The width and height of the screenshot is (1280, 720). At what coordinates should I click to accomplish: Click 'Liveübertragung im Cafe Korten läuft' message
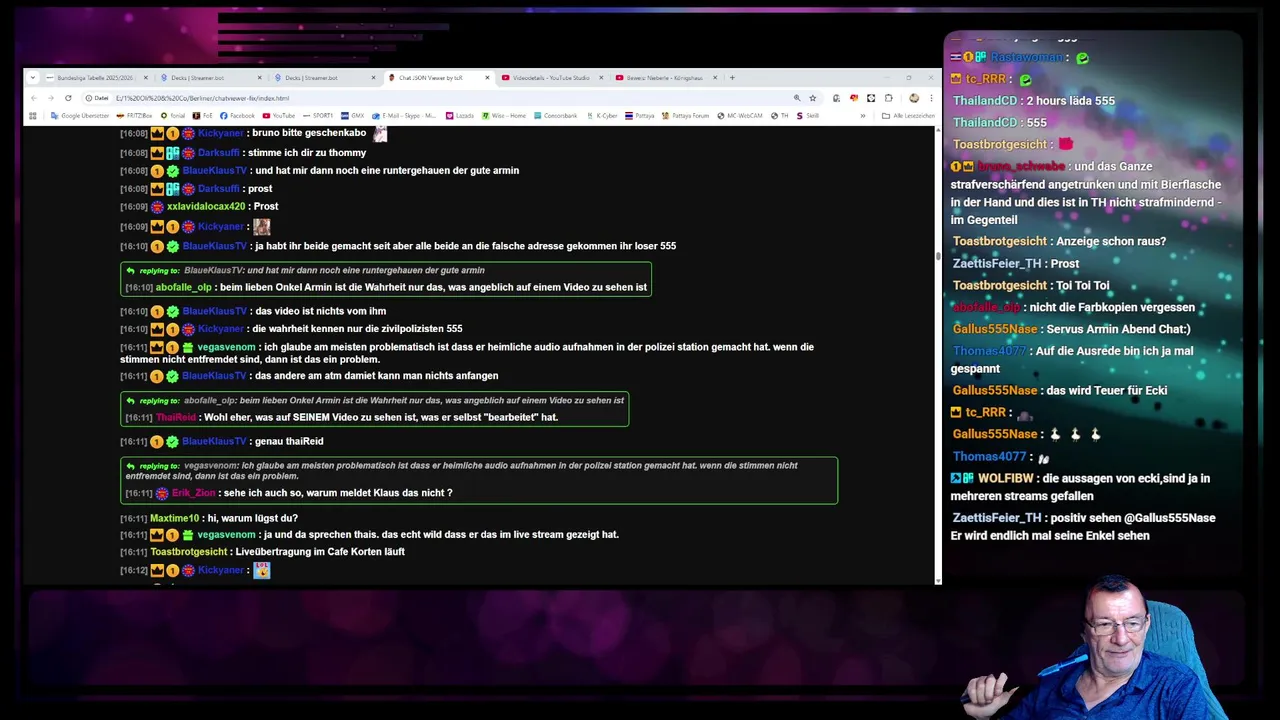(x=318, y=552)
